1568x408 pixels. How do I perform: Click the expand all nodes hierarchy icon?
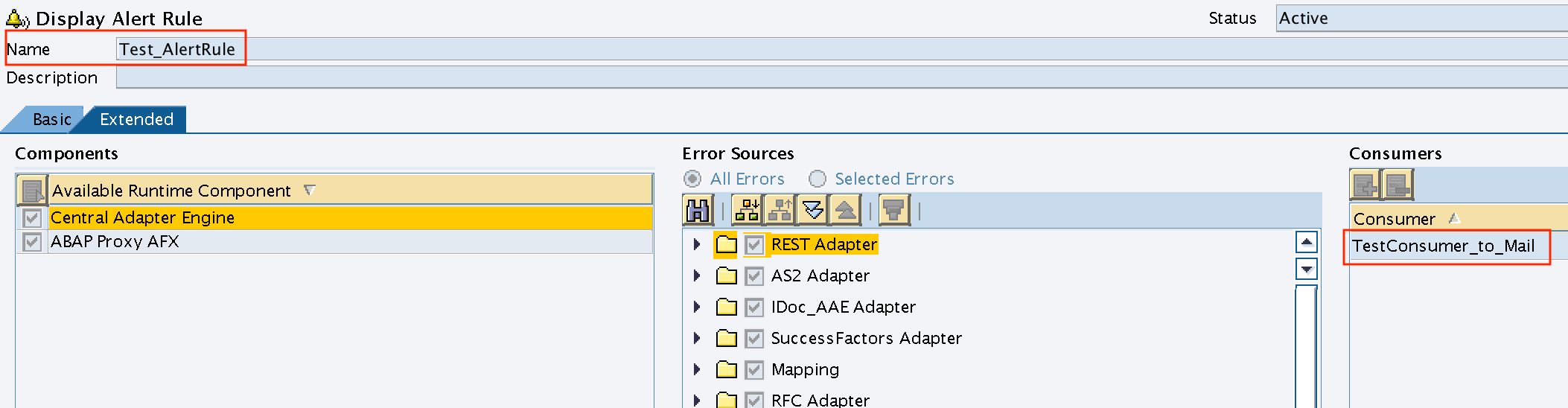click(x=746, y=211)
